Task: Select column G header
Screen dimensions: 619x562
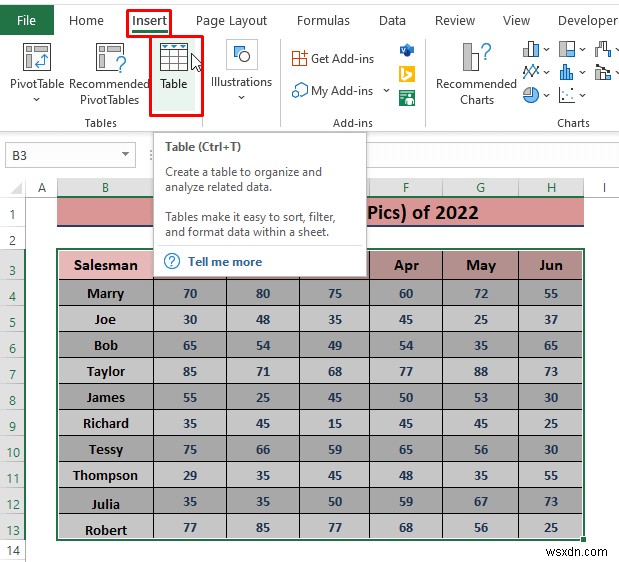Action: [480, 187]
